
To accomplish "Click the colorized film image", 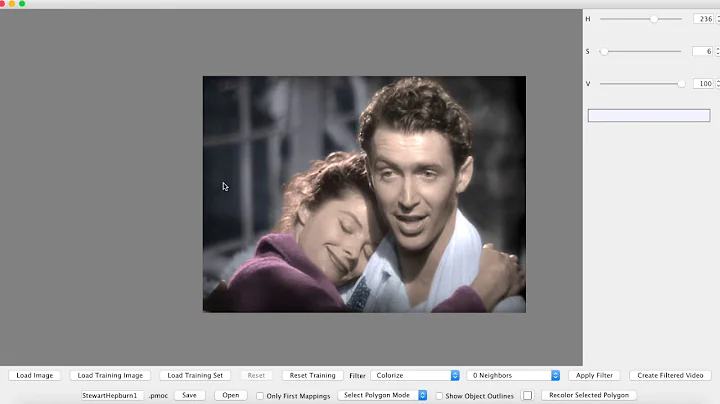I will click(x=364, y=194).
